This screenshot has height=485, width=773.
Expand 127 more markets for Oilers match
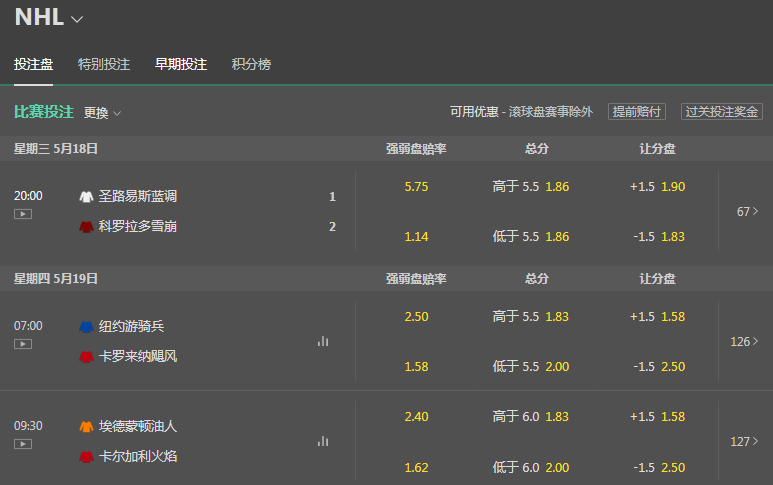(x=745, y=441)
